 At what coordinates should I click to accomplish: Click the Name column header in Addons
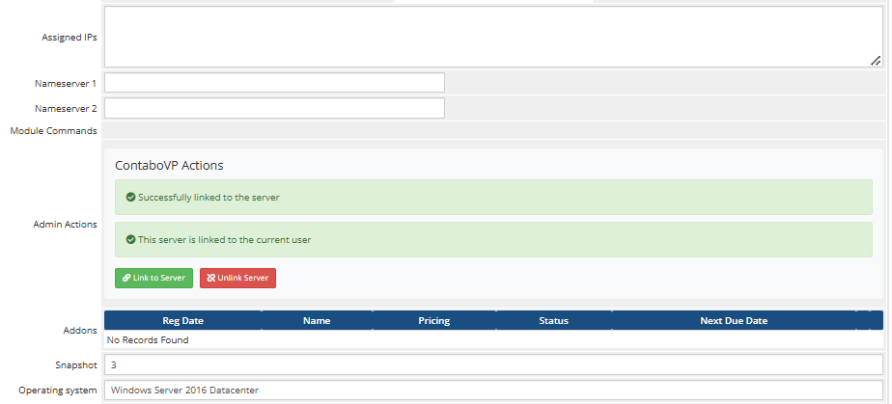click(317, 321)
